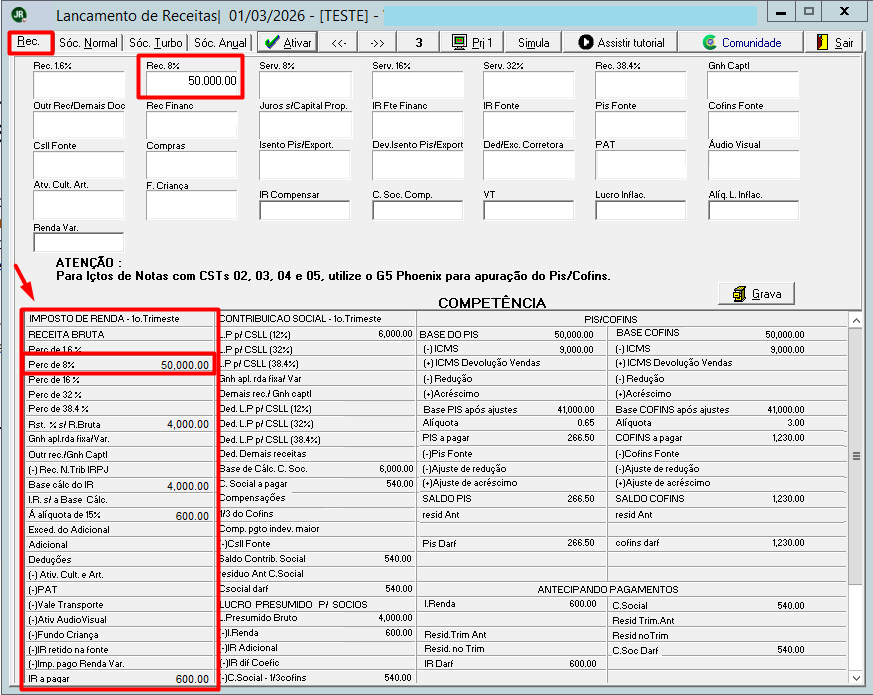This screenshot has width=873, height=695.
Task: Click the IR Compensar input field
Action: pos(305,211)
